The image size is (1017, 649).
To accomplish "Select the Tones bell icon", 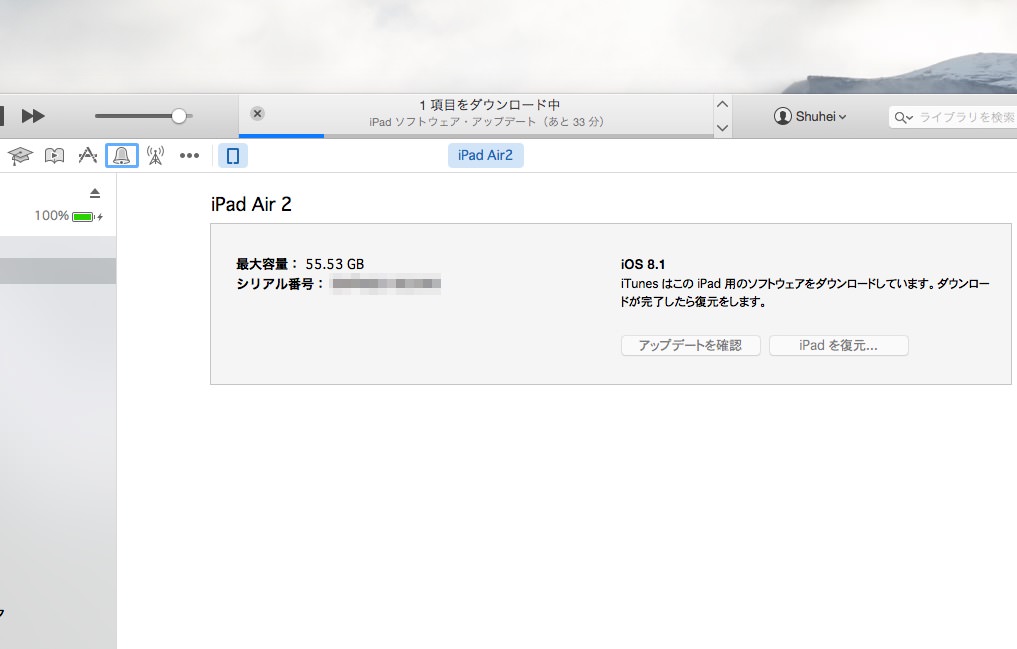I will click(x=122, y=156).
